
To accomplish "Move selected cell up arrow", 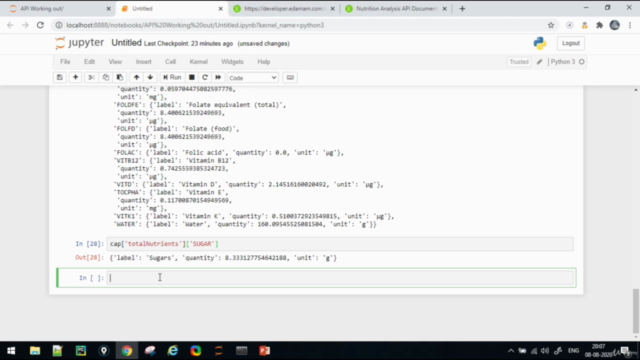I will point(136,78).
